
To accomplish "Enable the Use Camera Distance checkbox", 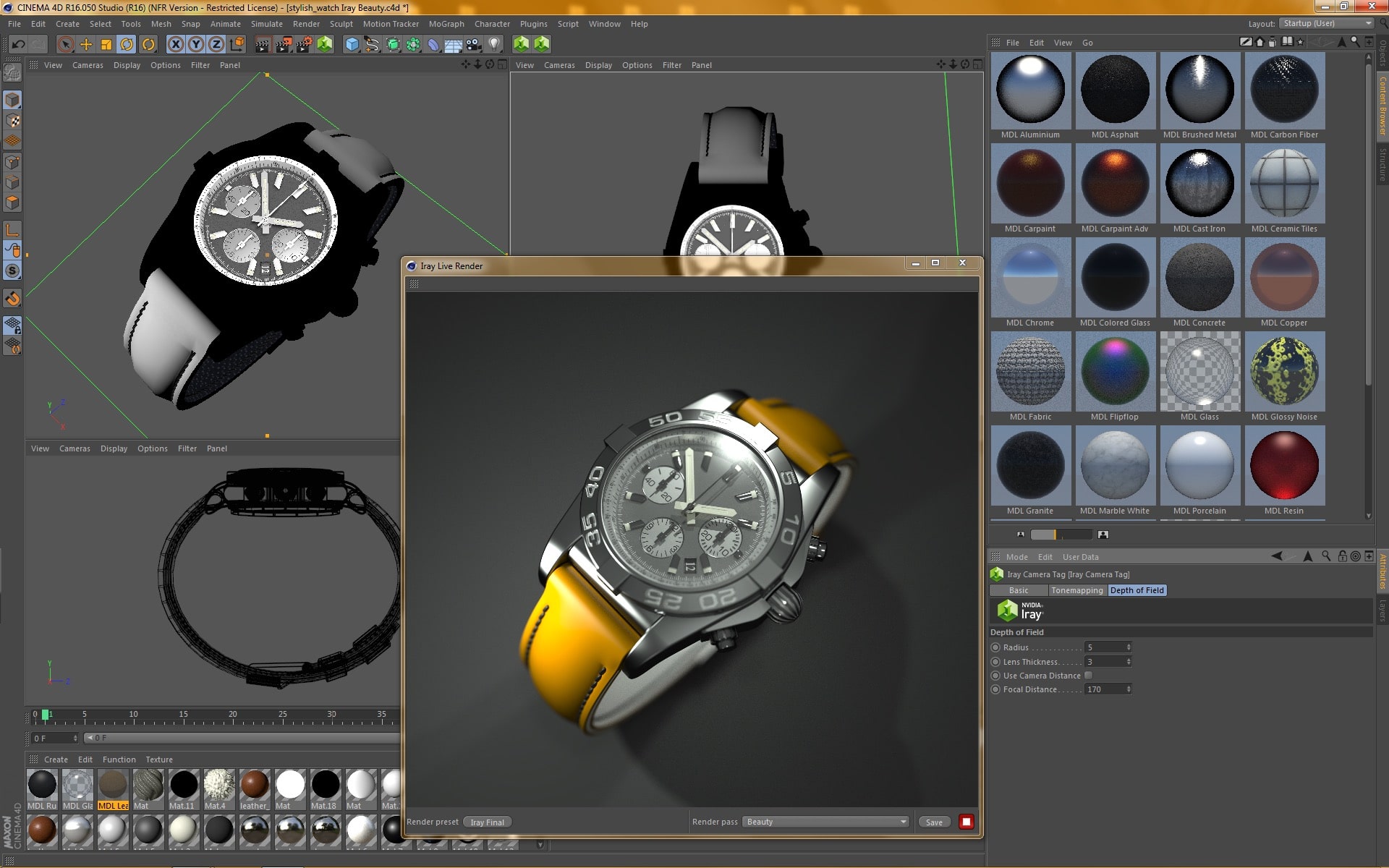I will [1088, 676].
